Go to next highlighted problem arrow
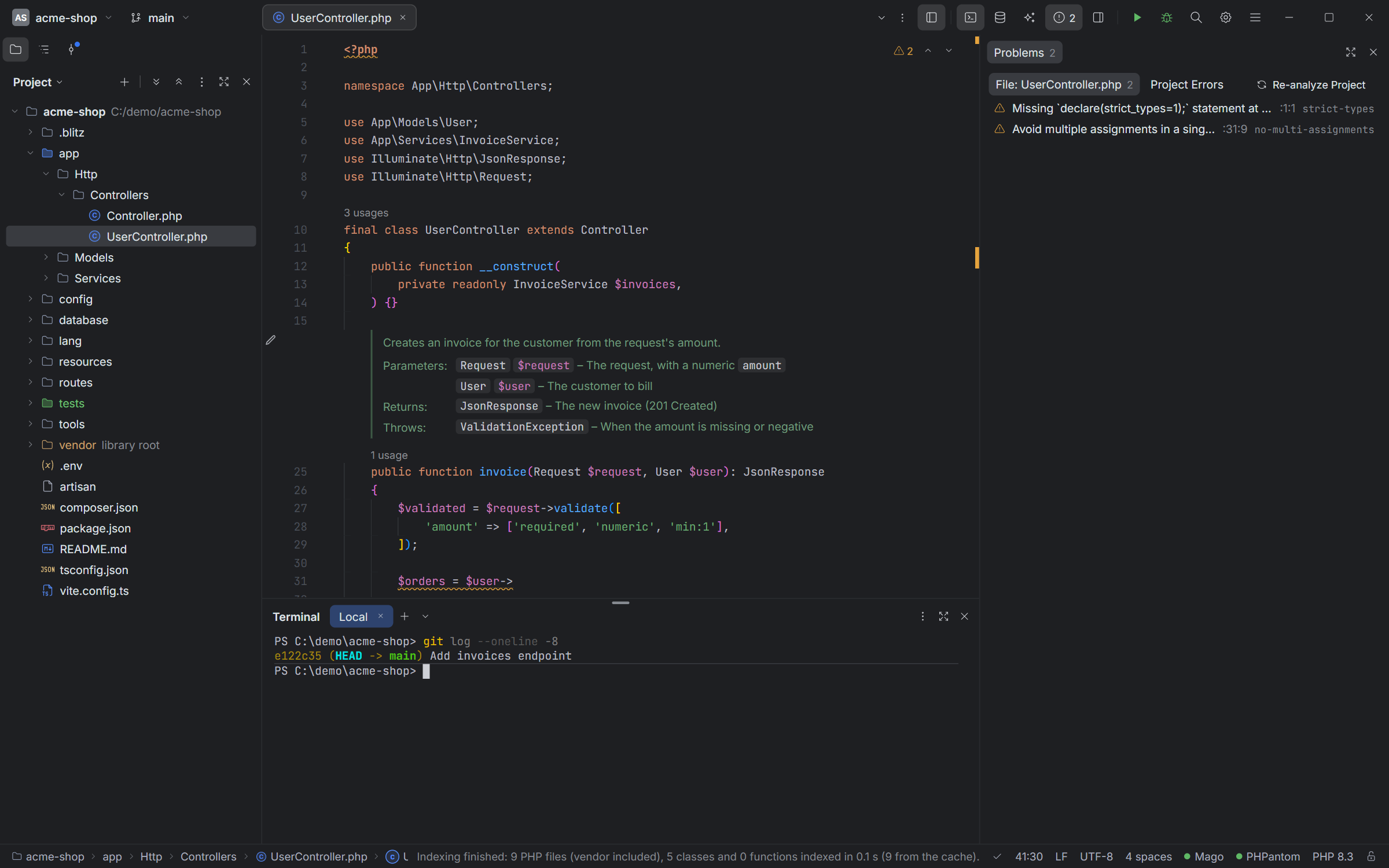 pos(949,51)
